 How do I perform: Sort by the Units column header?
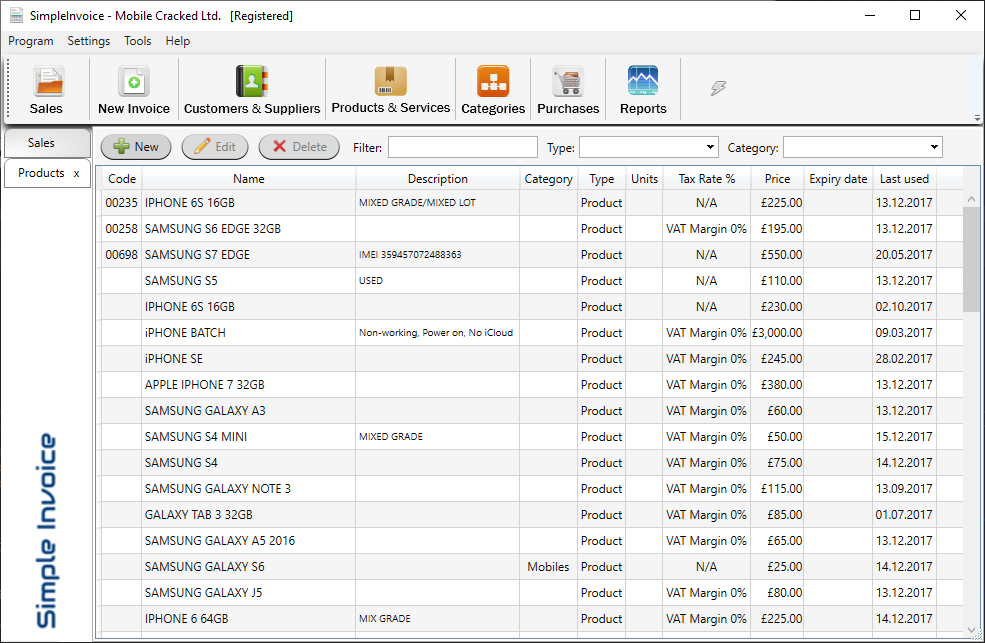coord(645,179)
